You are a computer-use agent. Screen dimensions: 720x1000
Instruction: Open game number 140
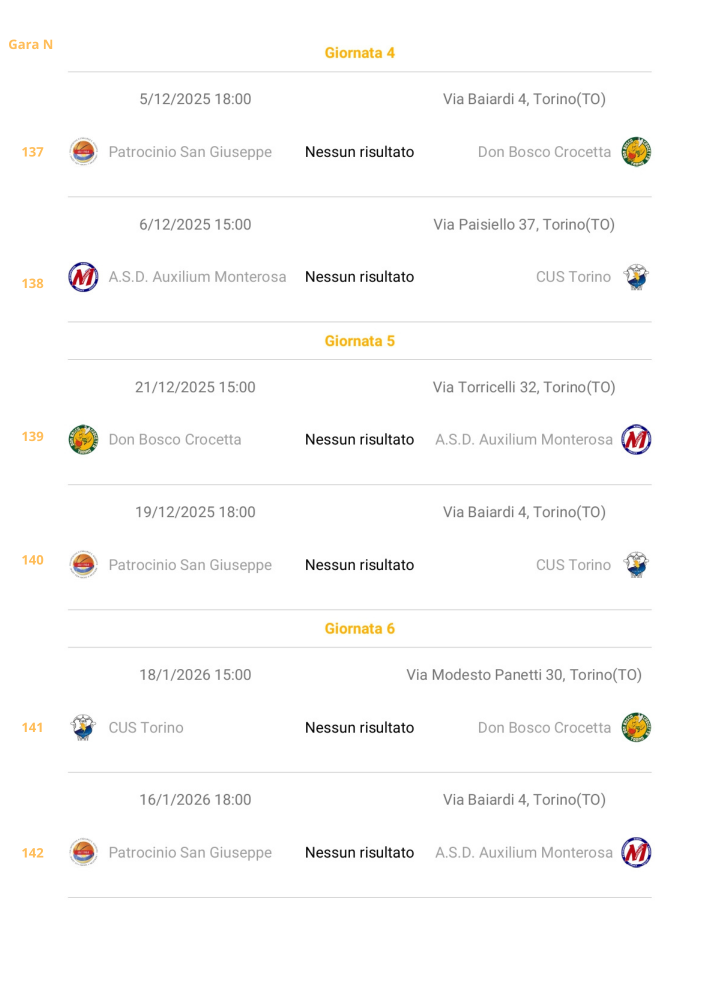coord(33,560)
